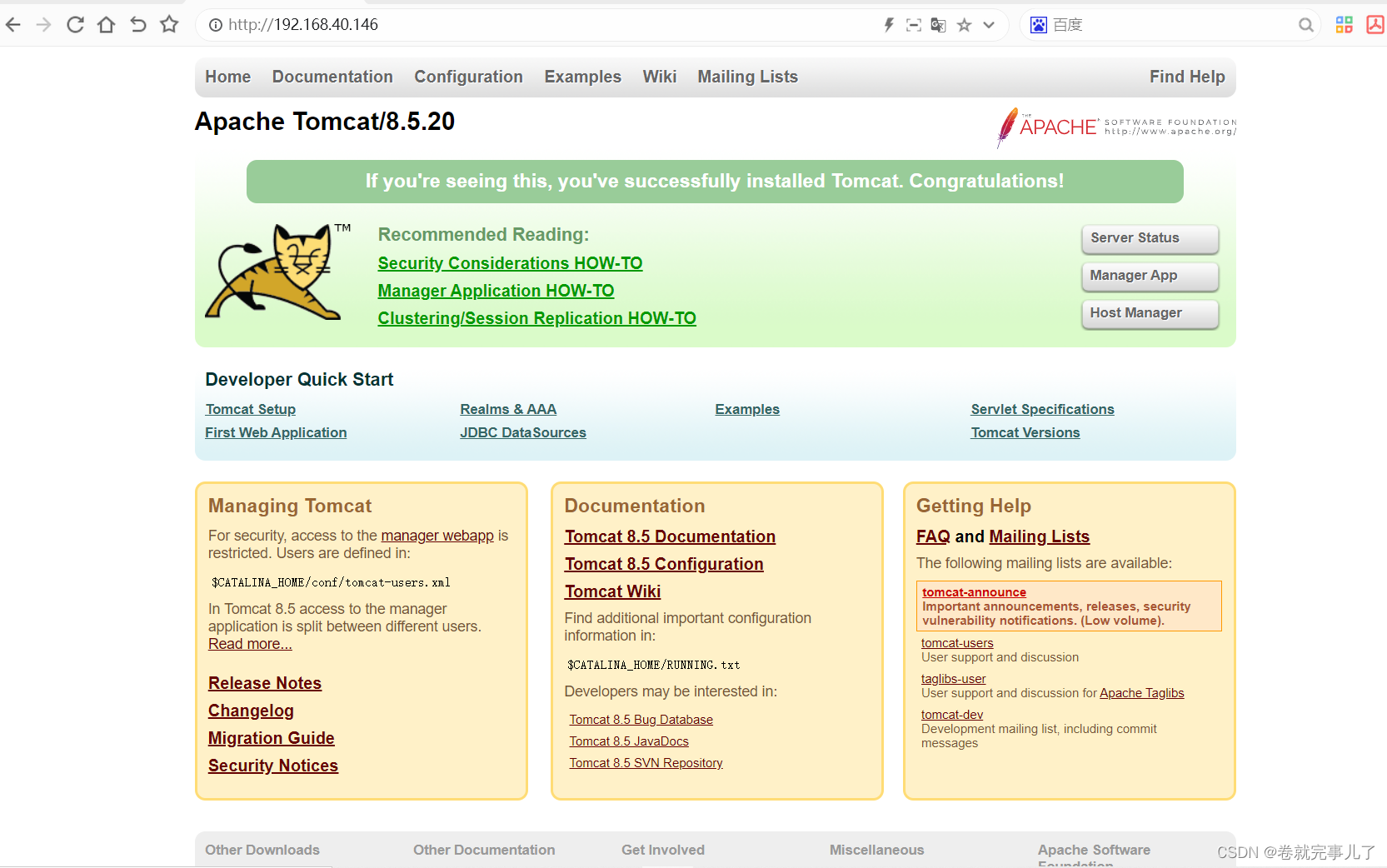Open the tomcat-announce mailing list link
This screenshot has height=868, width=1387.
(x=974, y=592)
